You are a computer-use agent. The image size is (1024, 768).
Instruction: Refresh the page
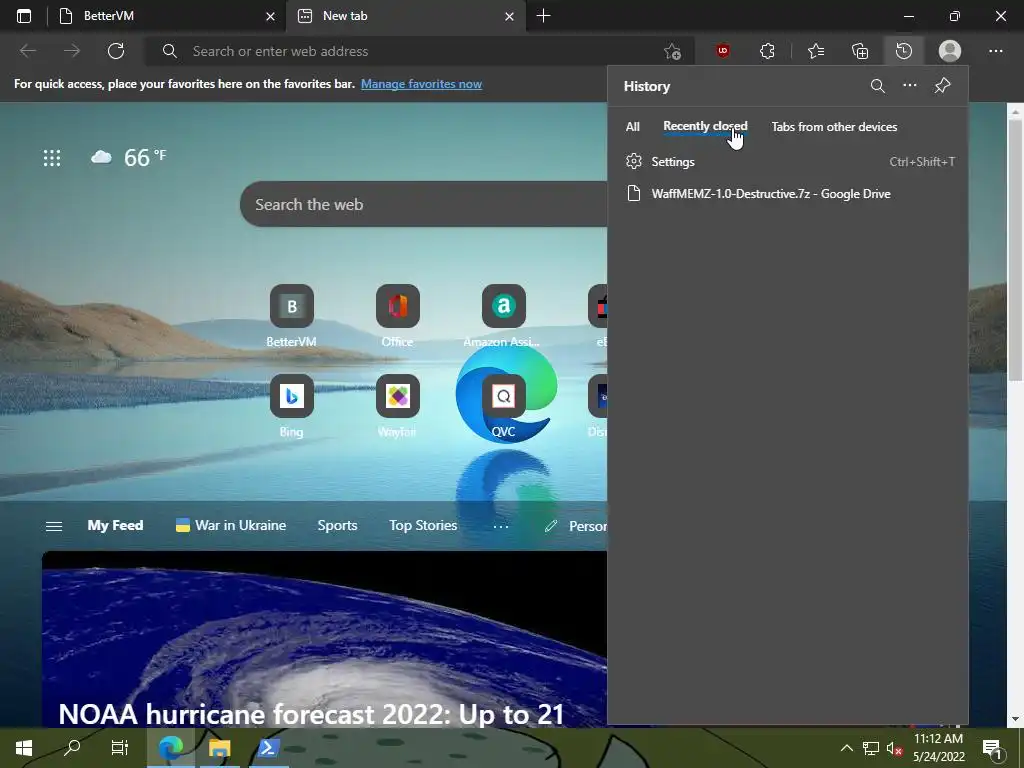pyautogui.click(x=116, y=51)
